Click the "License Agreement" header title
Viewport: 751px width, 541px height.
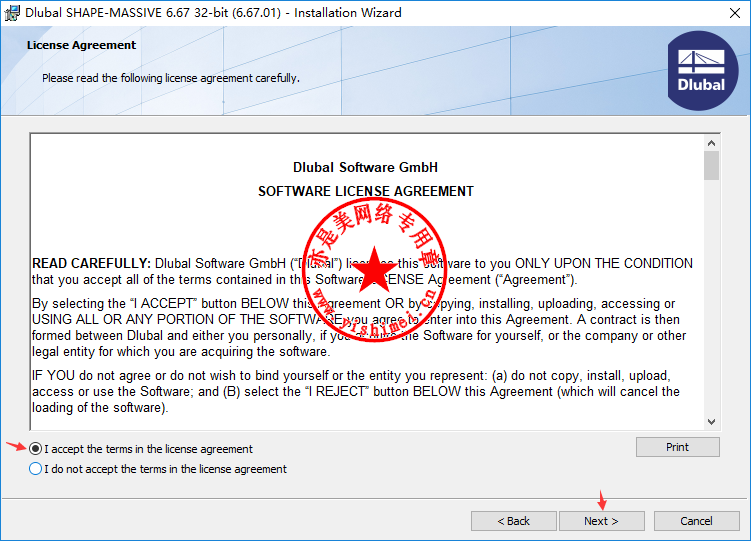pos(81,45)
